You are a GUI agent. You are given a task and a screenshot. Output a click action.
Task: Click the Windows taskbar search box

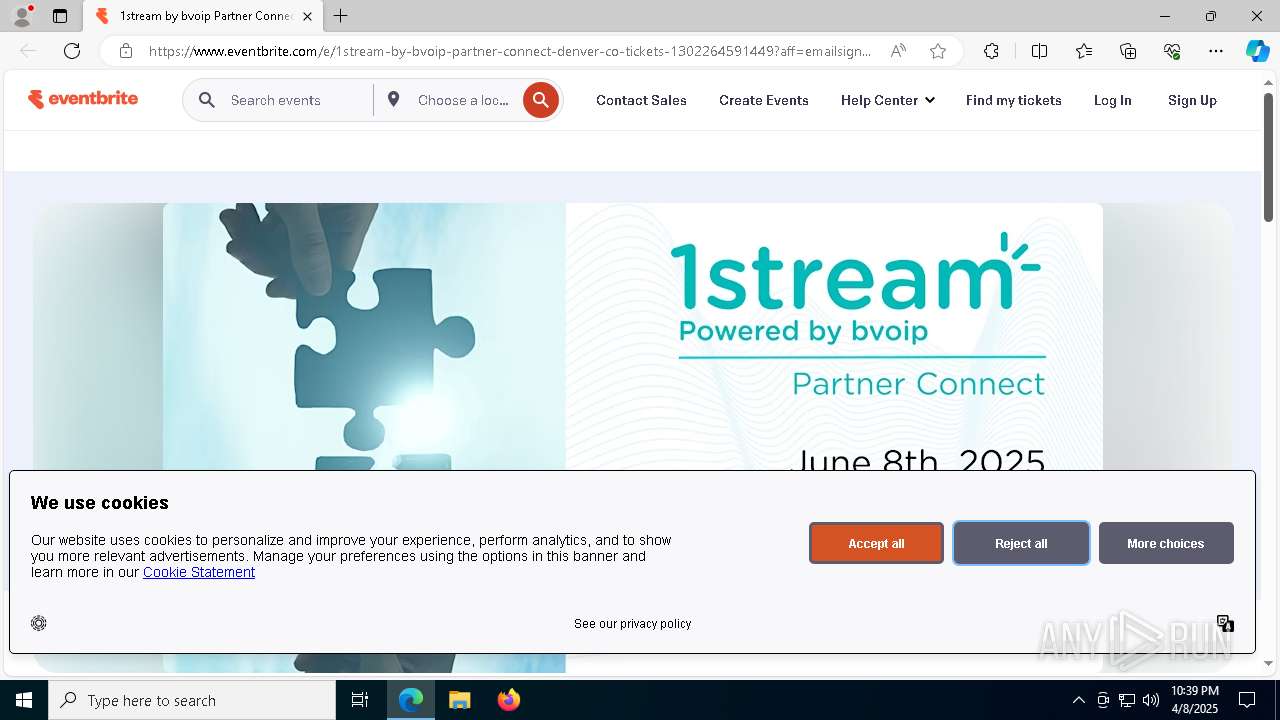click(192, 700)
